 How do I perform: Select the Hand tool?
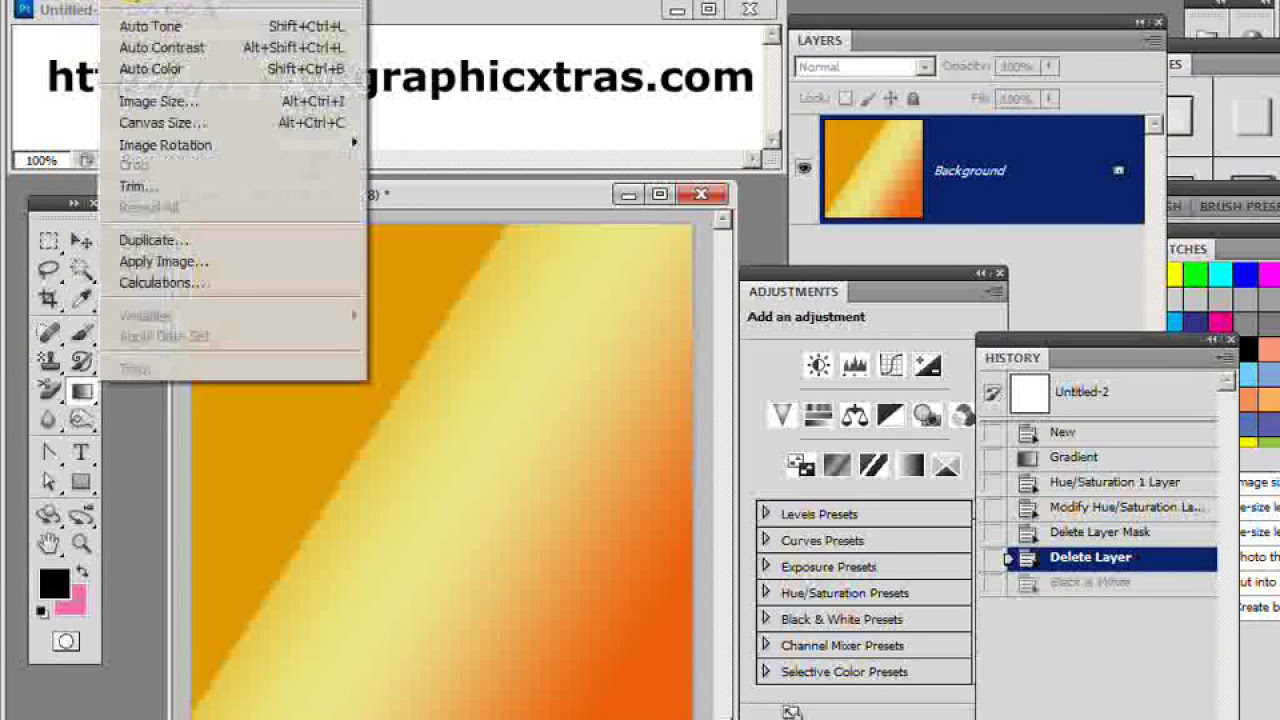[x=48, y=543]
